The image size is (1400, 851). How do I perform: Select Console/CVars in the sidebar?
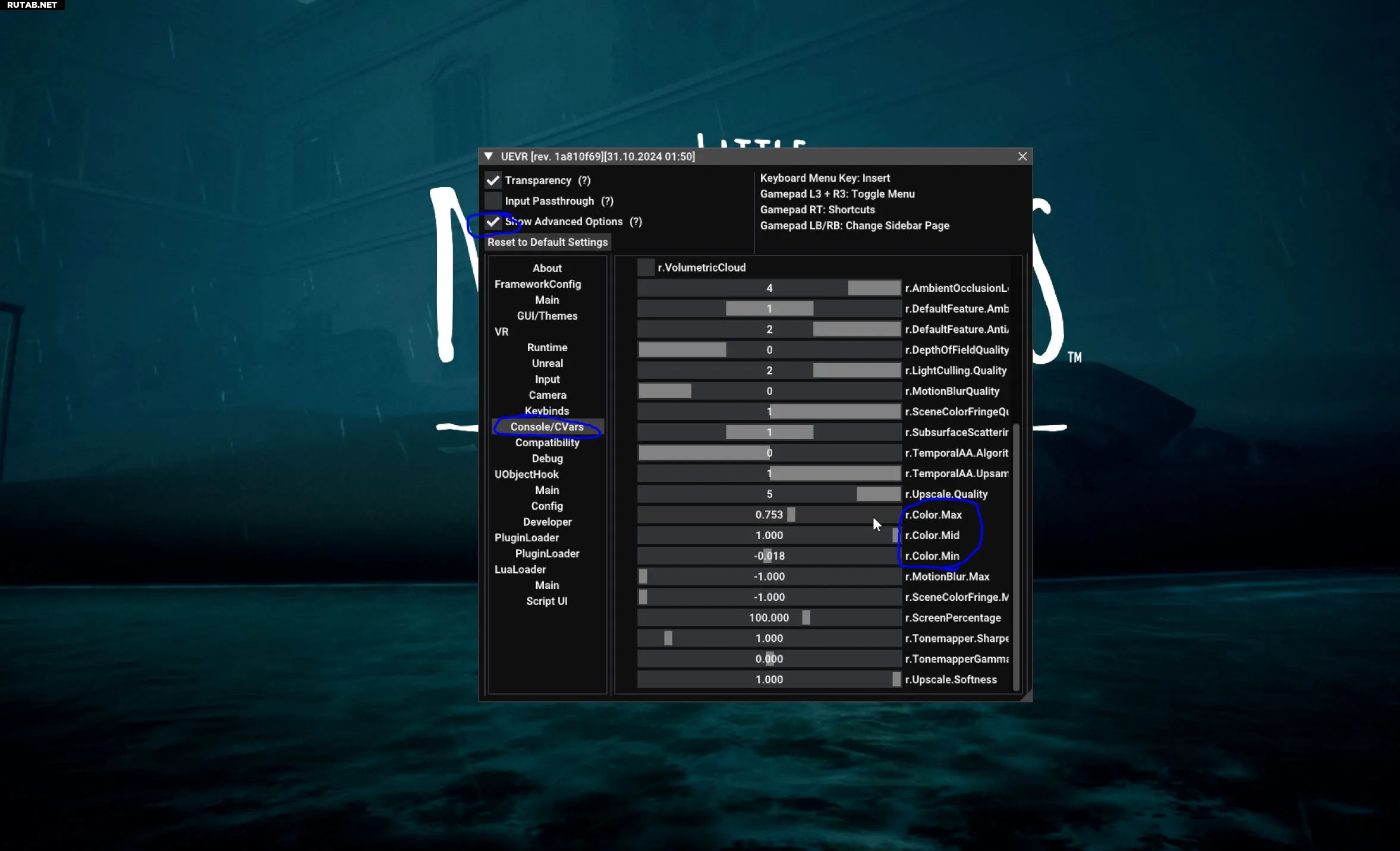tap(547, 427)
